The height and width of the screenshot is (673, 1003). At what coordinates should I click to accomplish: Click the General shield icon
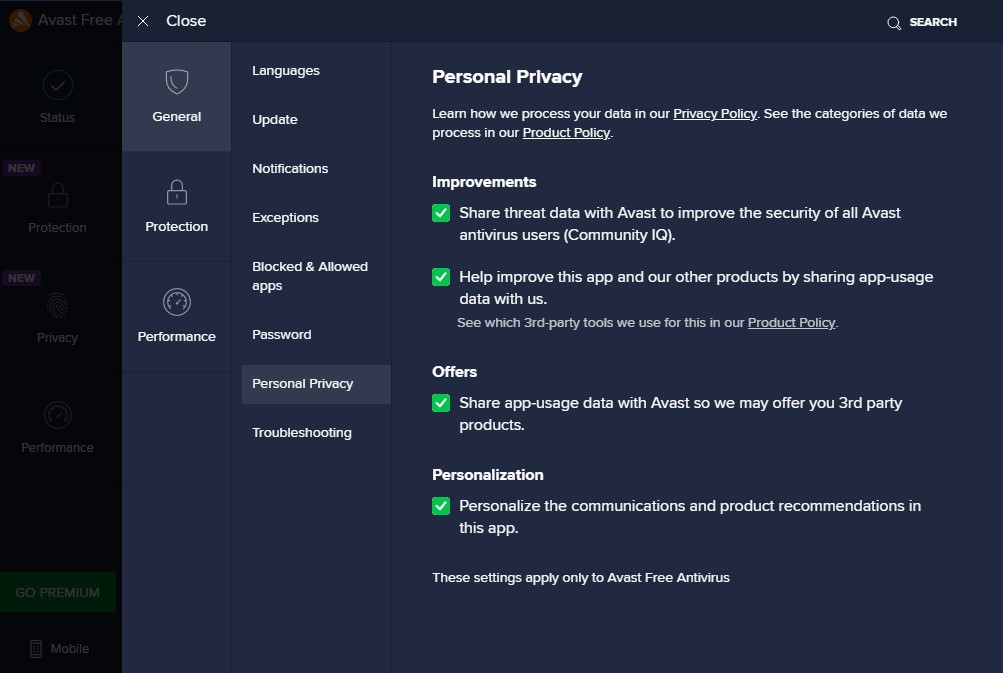click(x=177, y=81)
